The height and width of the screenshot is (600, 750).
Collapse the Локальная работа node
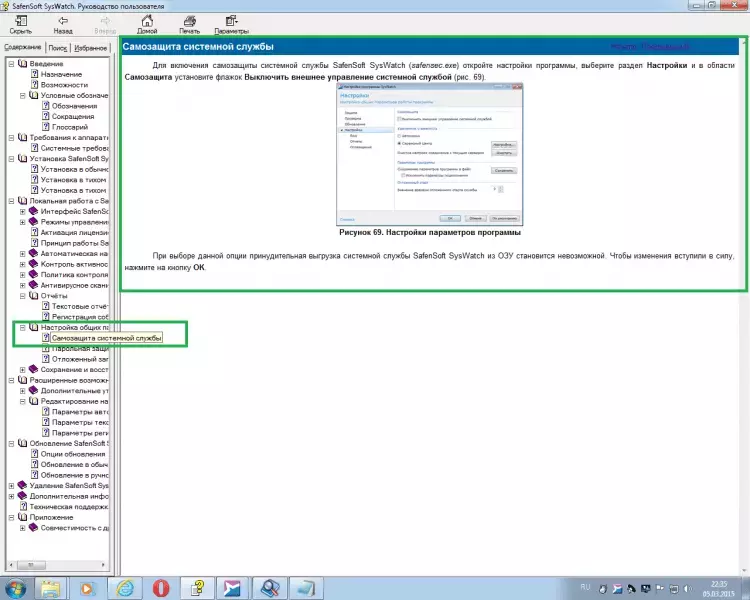tap(11, 201)
